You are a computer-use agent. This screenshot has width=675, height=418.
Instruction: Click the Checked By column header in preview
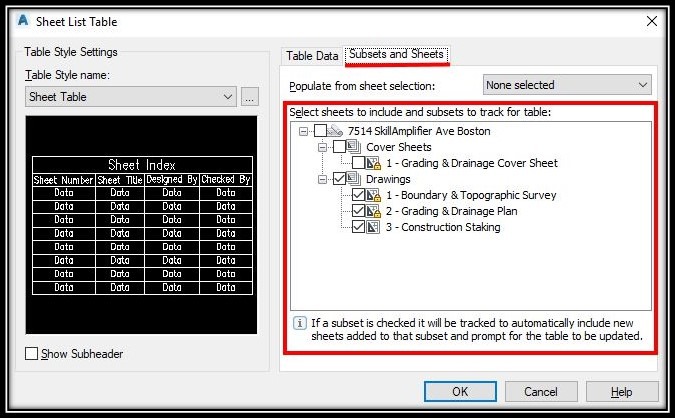click(x=226, y=180)
